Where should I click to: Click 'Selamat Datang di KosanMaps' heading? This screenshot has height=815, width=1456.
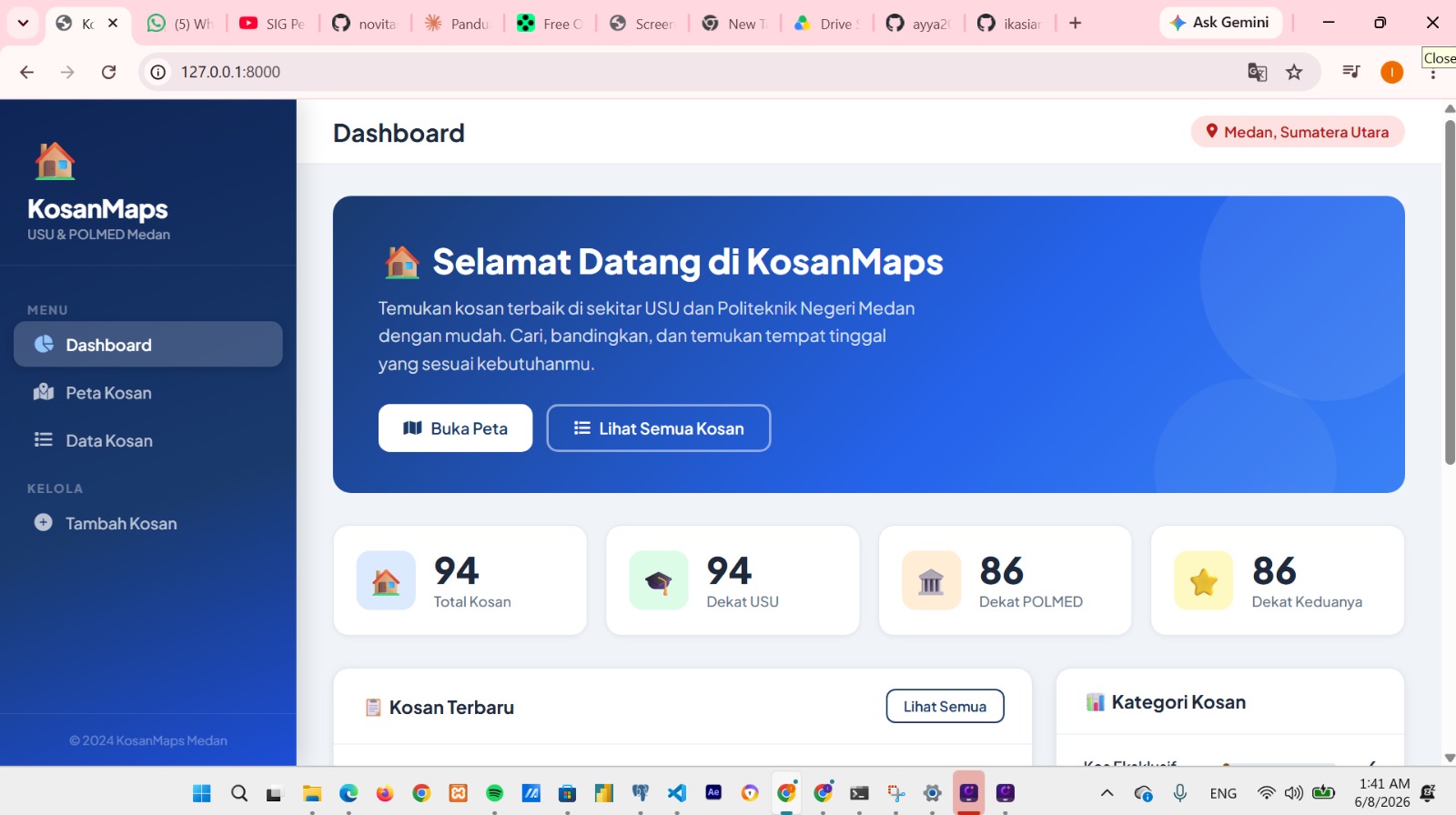click(688, 262)
